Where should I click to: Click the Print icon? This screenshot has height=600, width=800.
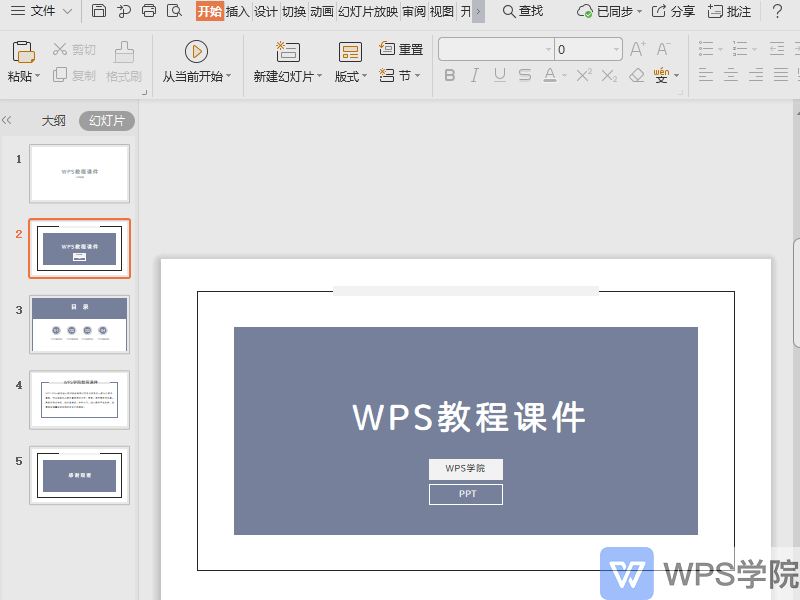[x=148, y=9]
